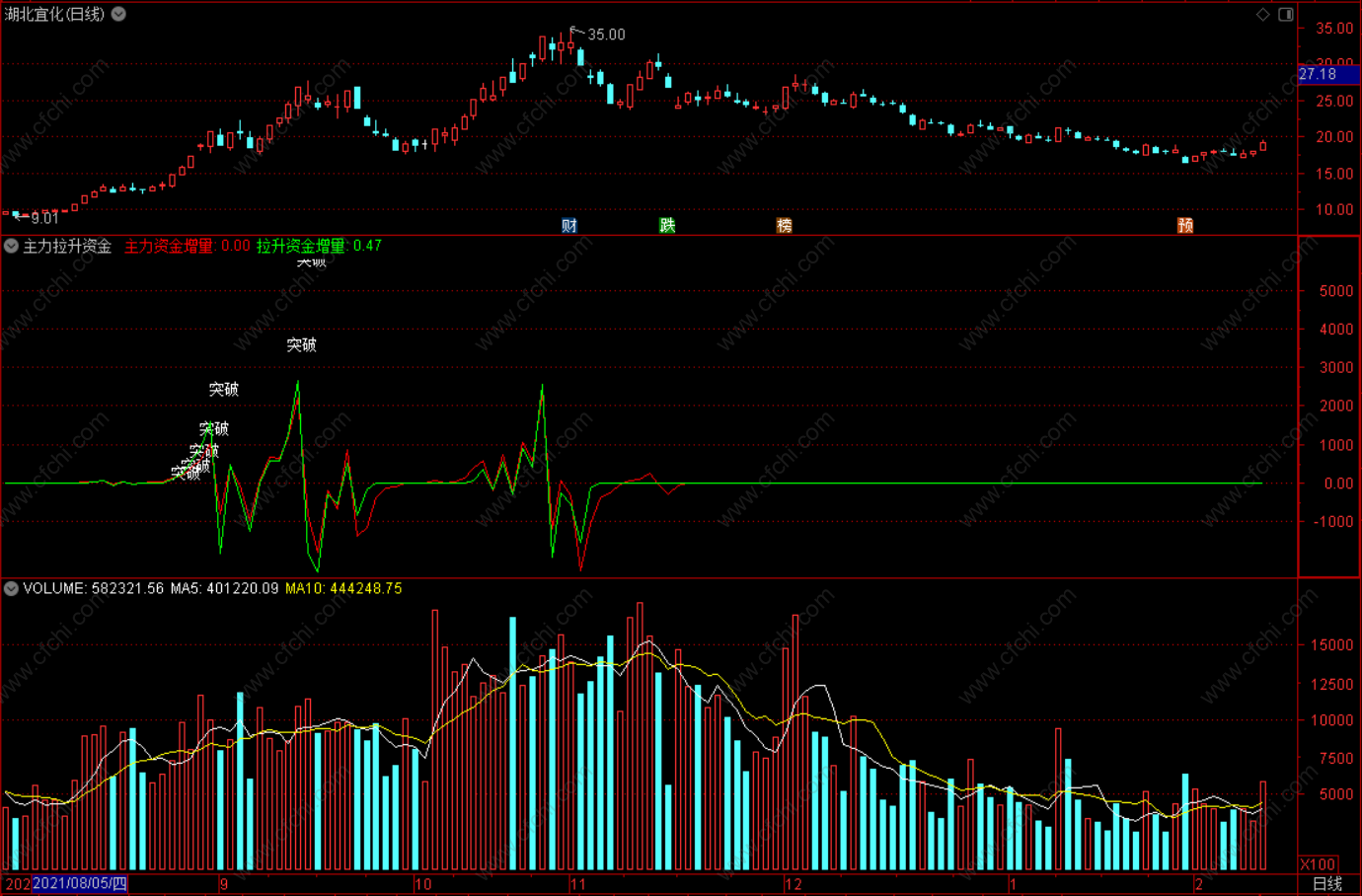
Task: Click the 10.00 label on price axis
Action: tap(1334, 209)
